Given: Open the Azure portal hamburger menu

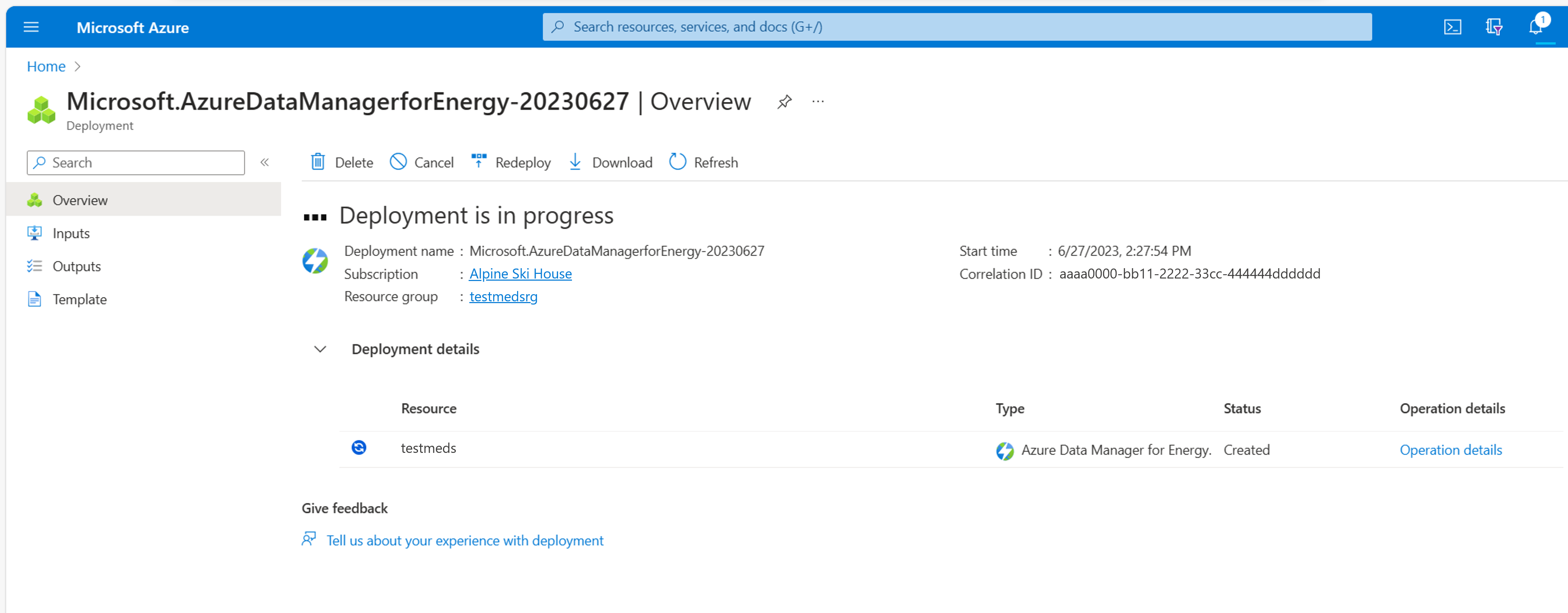Looking at the screenshot, I should pyautogui.click(x=31, y=27).
